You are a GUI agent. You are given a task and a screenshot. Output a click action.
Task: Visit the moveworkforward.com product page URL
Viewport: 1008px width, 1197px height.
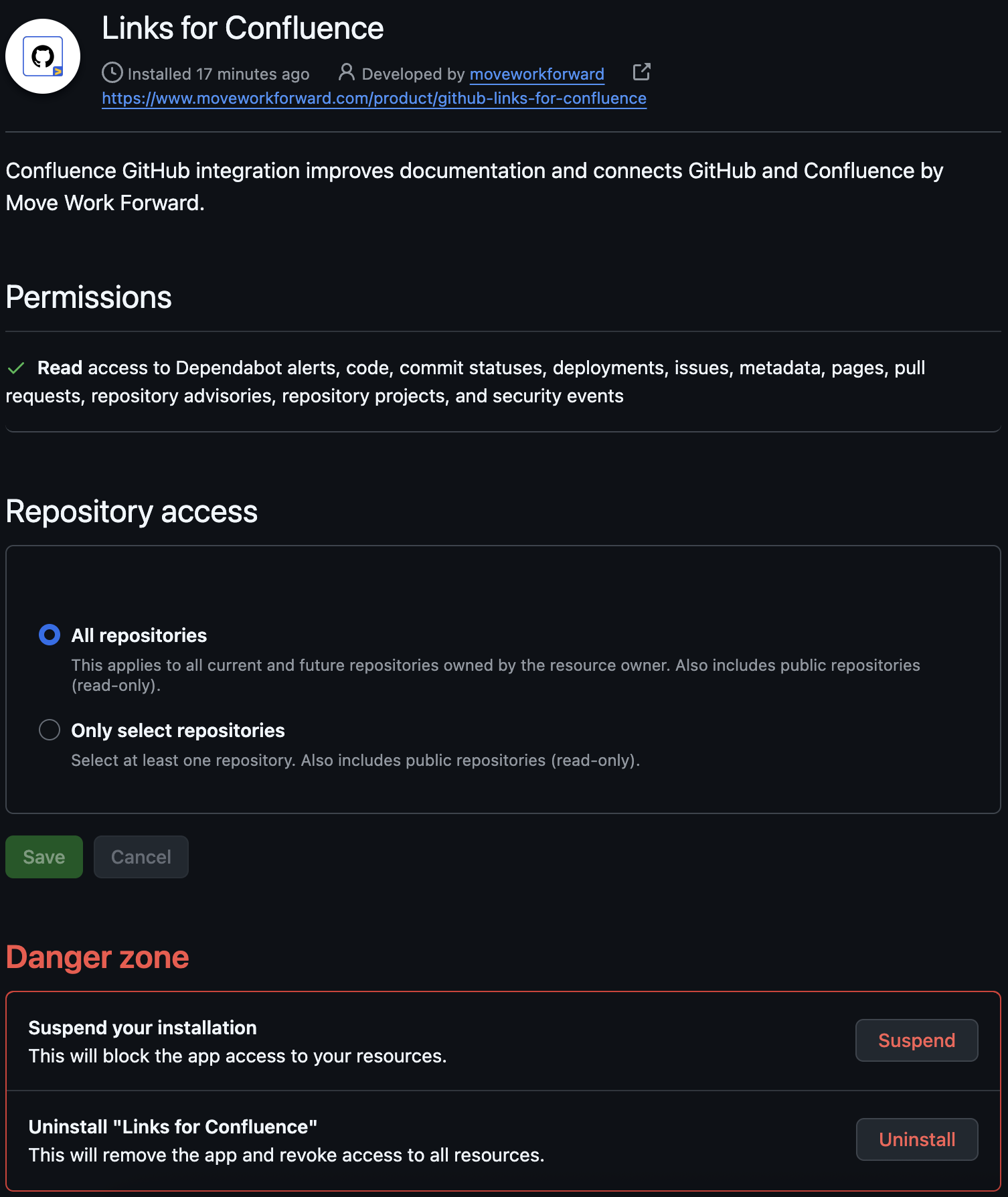tap(374, 98)
